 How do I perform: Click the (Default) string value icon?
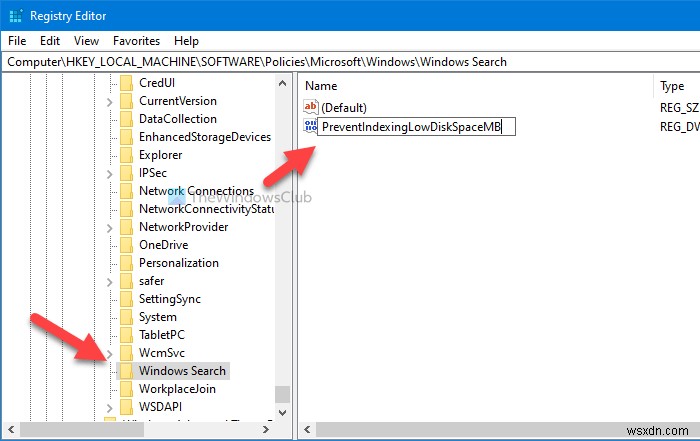click(310, 107)
